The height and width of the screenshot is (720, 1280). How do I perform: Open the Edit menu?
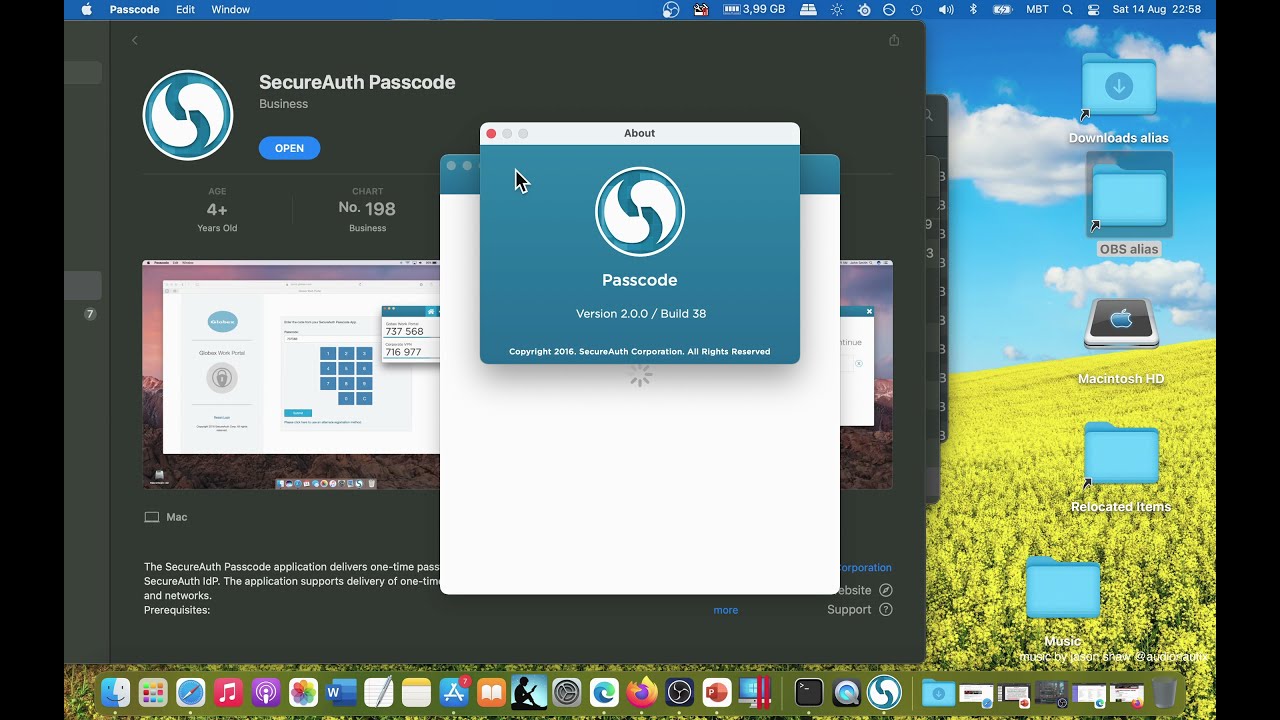(185, 9)
